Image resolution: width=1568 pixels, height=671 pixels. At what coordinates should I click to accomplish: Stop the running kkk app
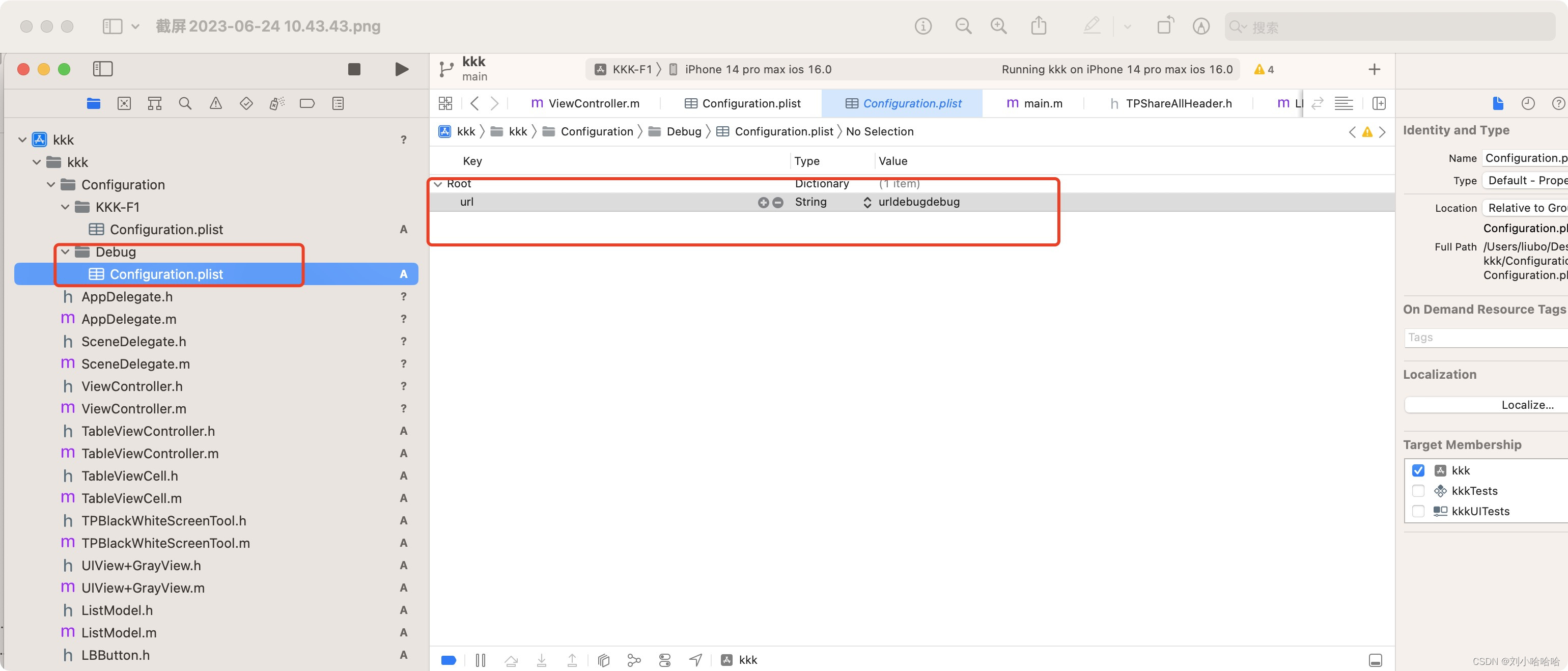pos(354,69)
